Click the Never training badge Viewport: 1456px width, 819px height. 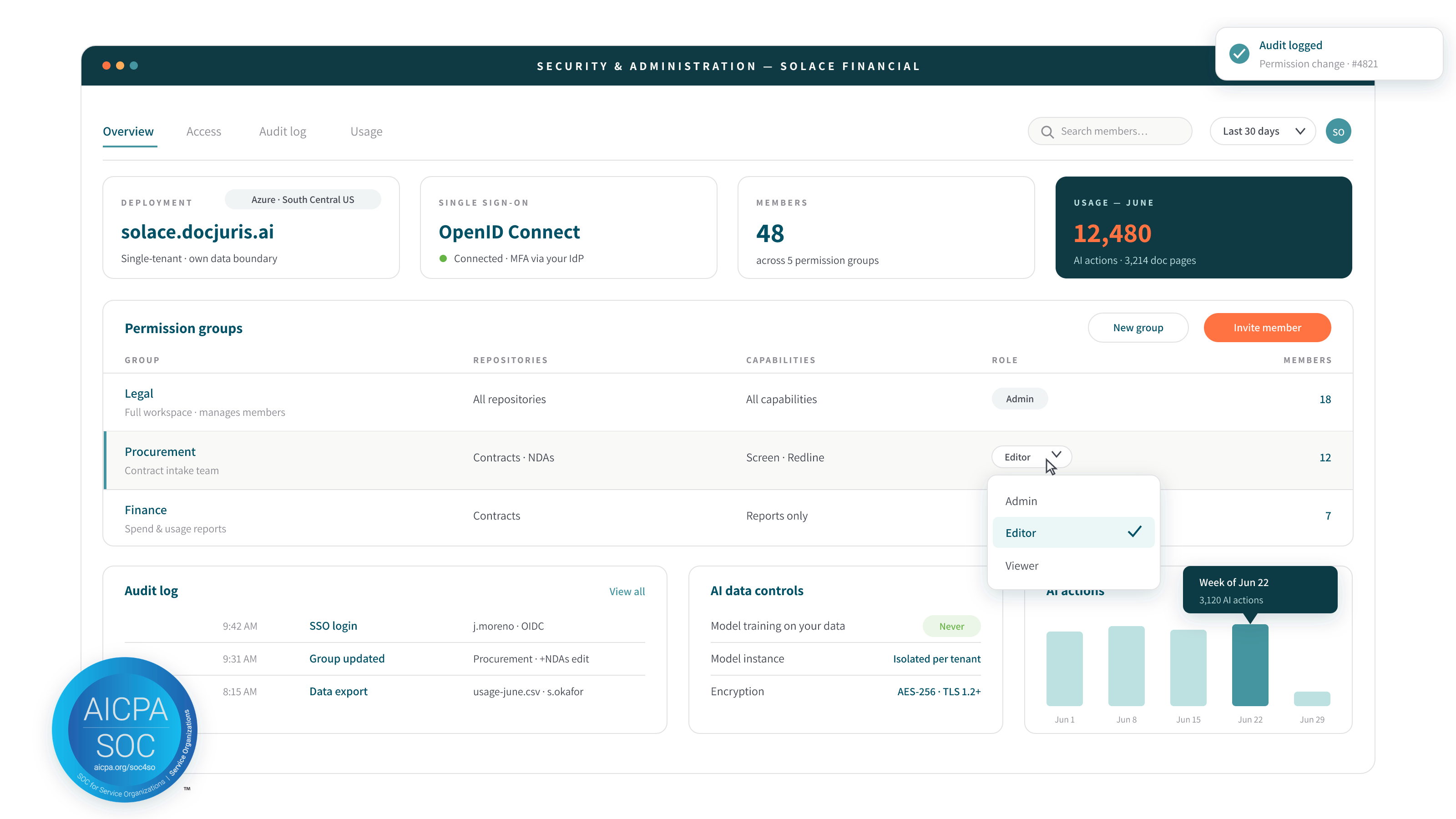[x=951, y=626]
